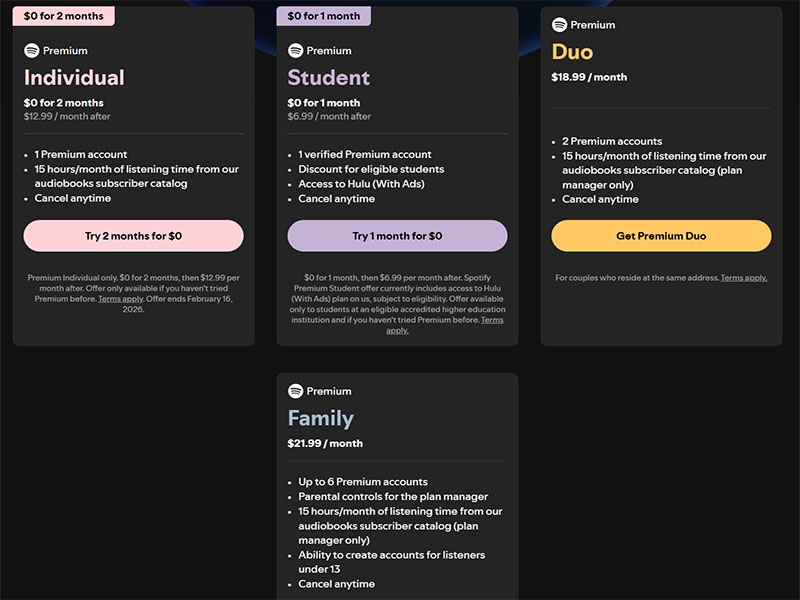The image size is (800, 600).
Task: Click the 'Get Premium Duo' button
Action: tap(661, 236)
